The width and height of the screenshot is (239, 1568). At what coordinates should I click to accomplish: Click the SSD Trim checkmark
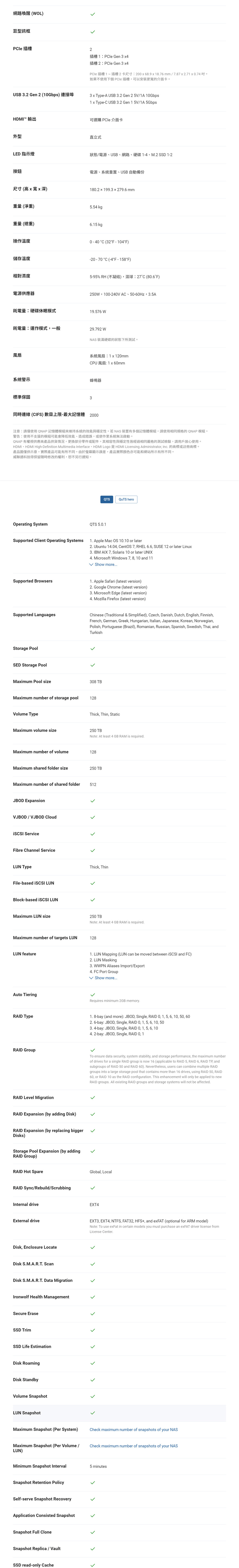pyautogui.click(x=92, y=1330)
